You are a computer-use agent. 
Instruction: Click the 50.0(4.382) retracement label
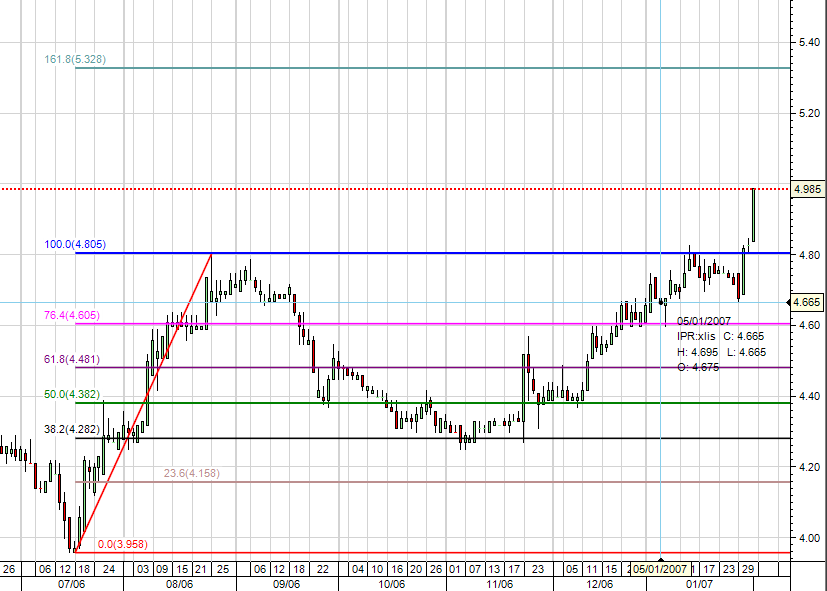(72, 394)
